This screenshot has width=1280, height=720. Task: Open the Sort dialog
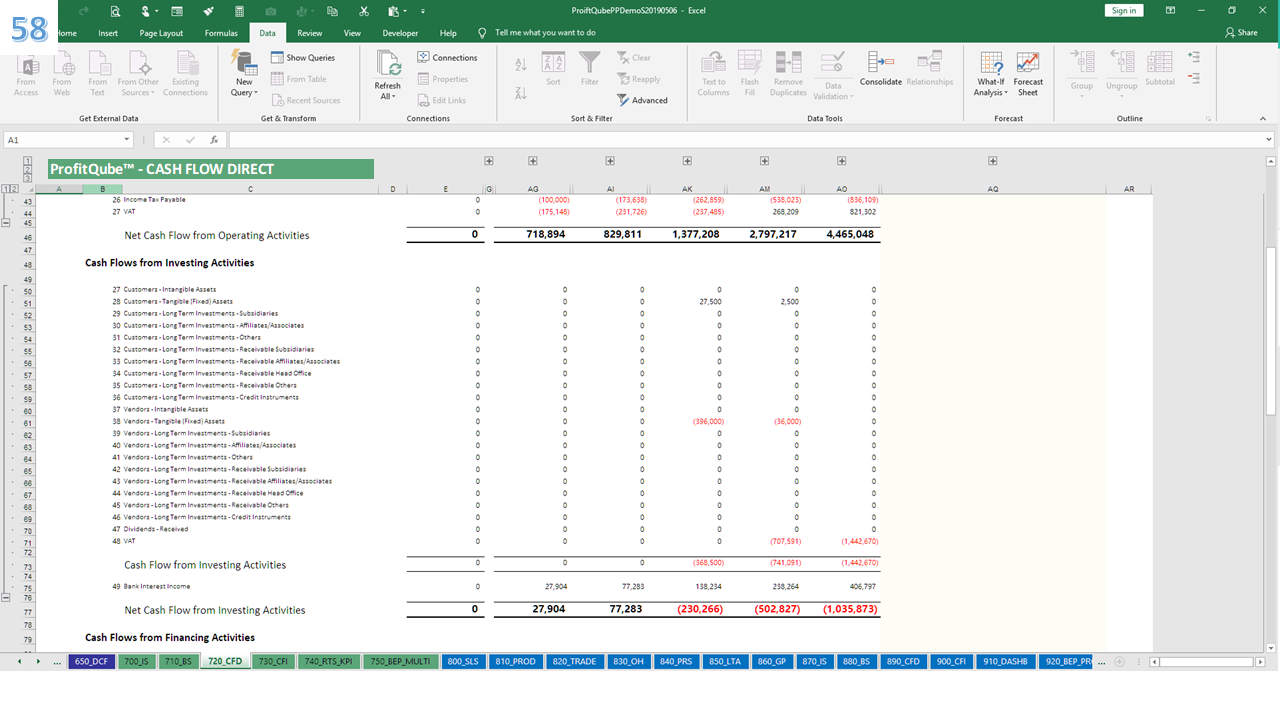point(553,70)
